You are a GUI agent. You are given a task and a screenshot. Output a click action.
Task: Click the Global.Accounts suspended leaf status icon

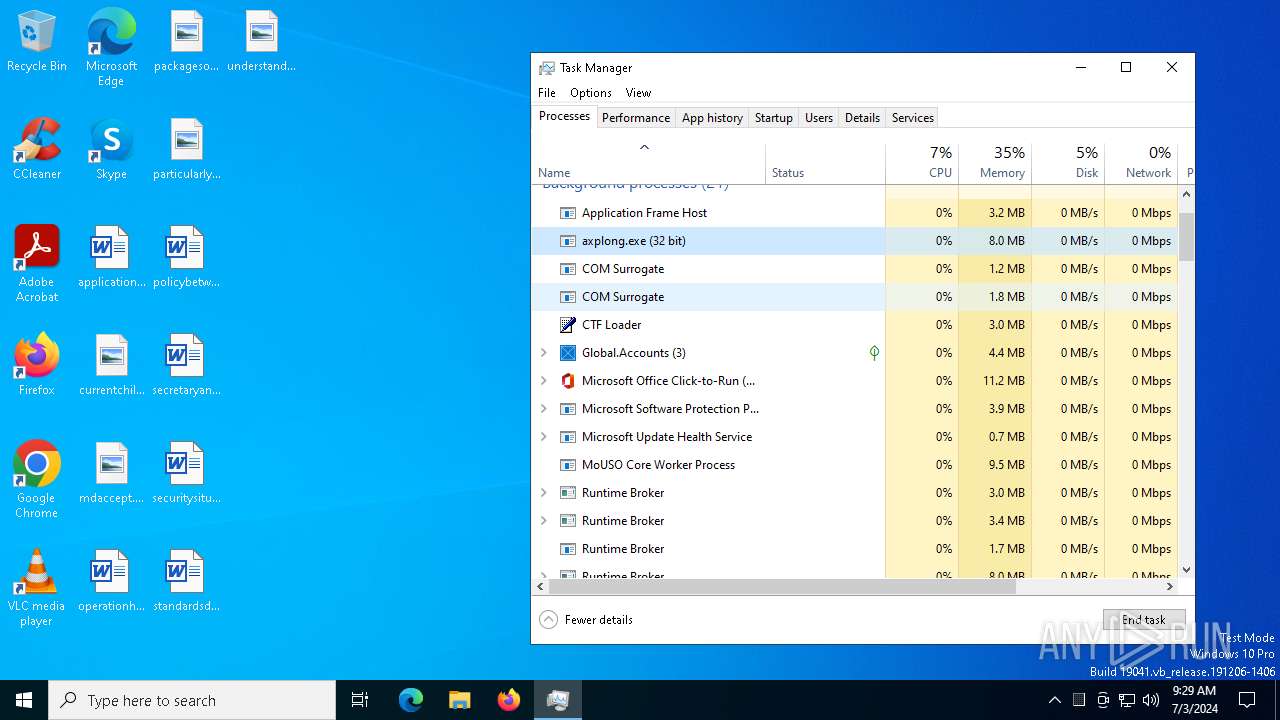click(874, 353)
